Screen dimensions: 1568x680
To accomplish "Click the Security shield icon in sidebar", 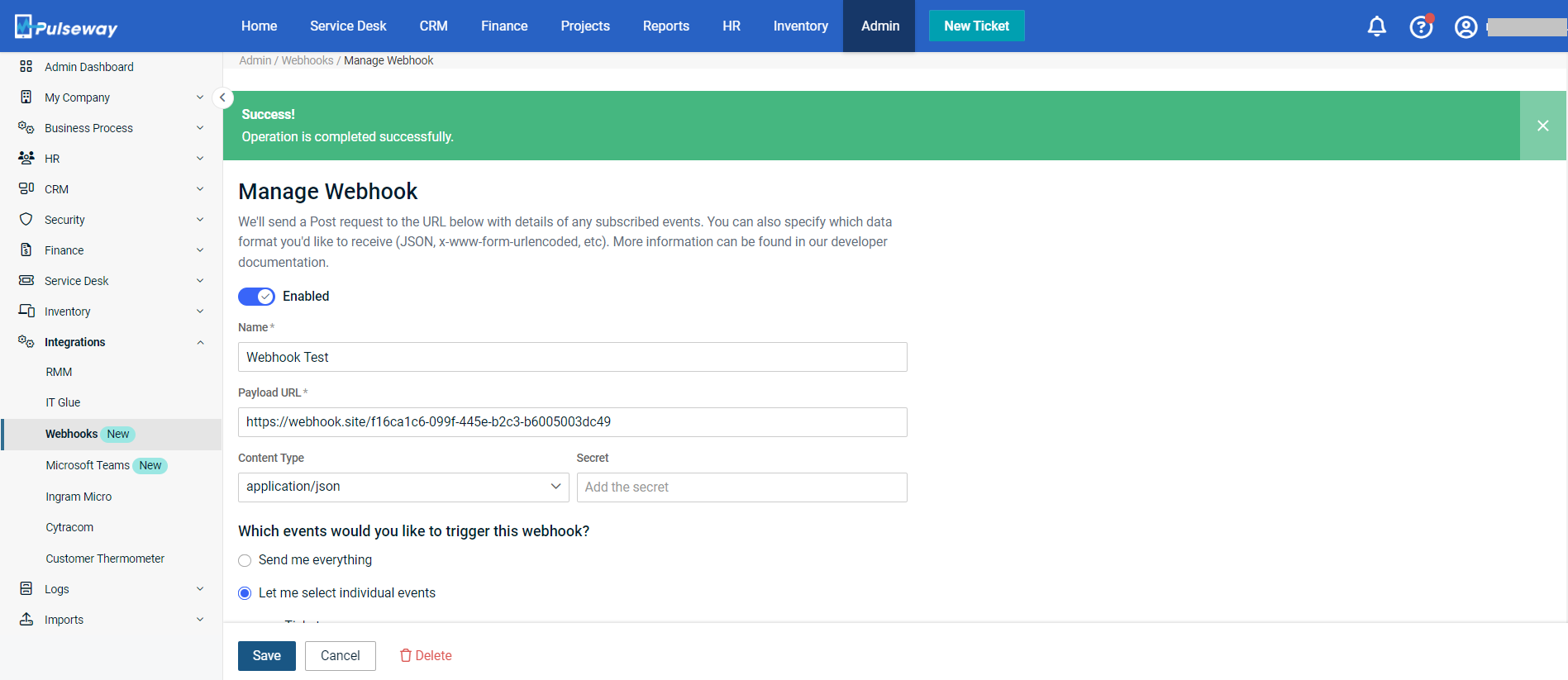I will (26, 220).
